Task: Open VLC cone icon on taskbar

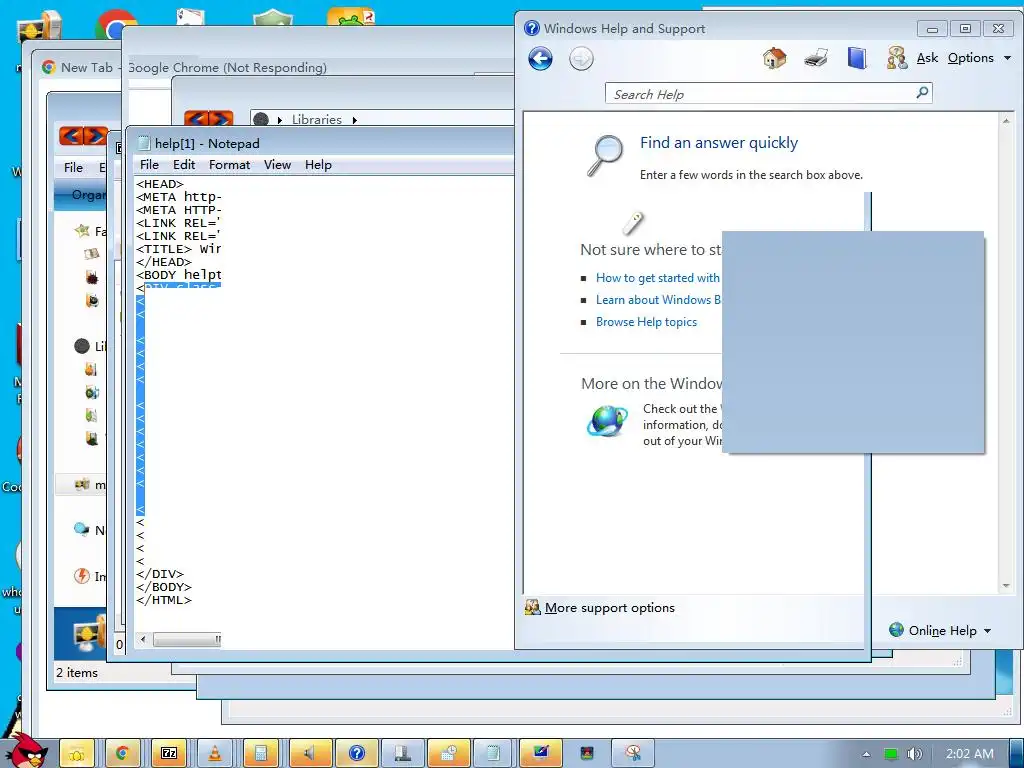Action: click(214, 754)
